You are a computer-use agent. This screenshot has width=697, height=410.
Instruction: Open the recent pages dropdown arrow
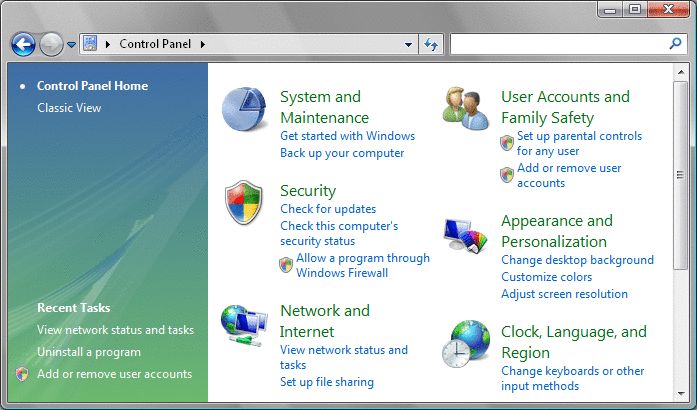(x=71, y=44)
